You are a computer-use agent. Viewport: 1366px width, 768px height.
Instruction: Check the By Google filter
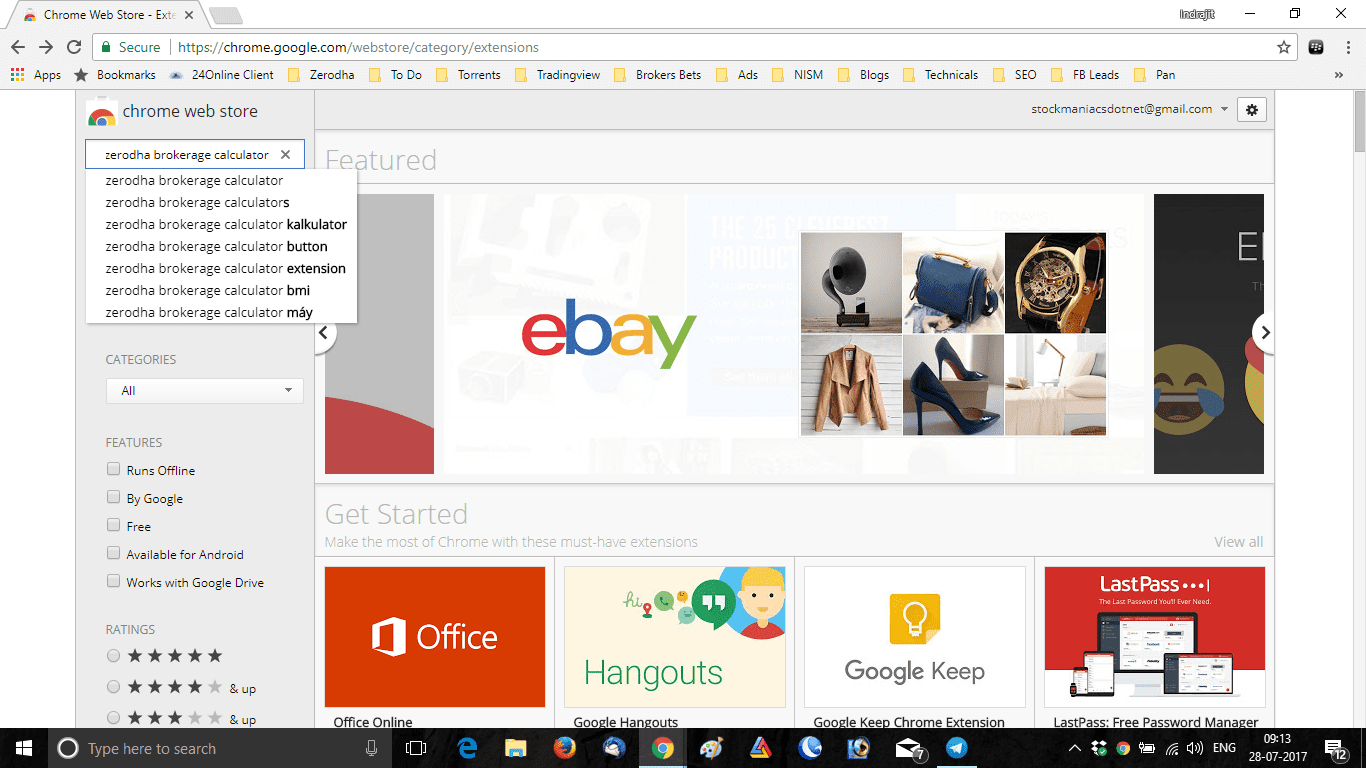(x=113, y=497)
